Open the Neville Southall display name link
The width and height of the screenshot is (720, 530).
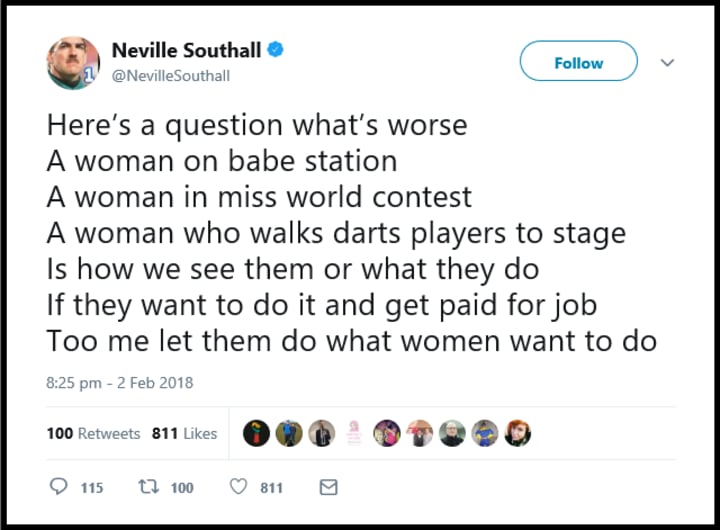click(x=186, y=49)
